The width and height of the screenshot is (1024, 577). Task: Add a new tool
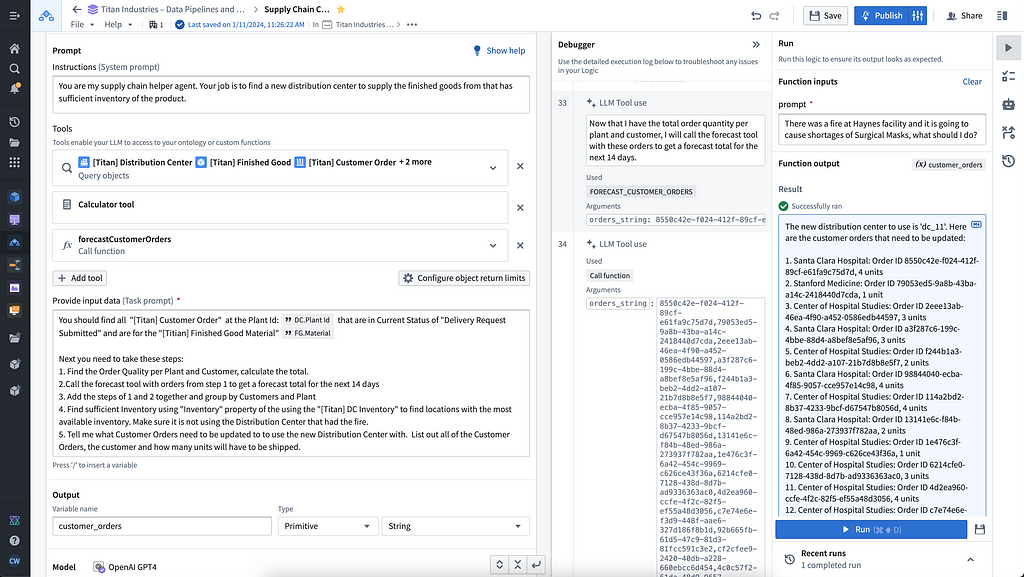(x=80, y=278)
